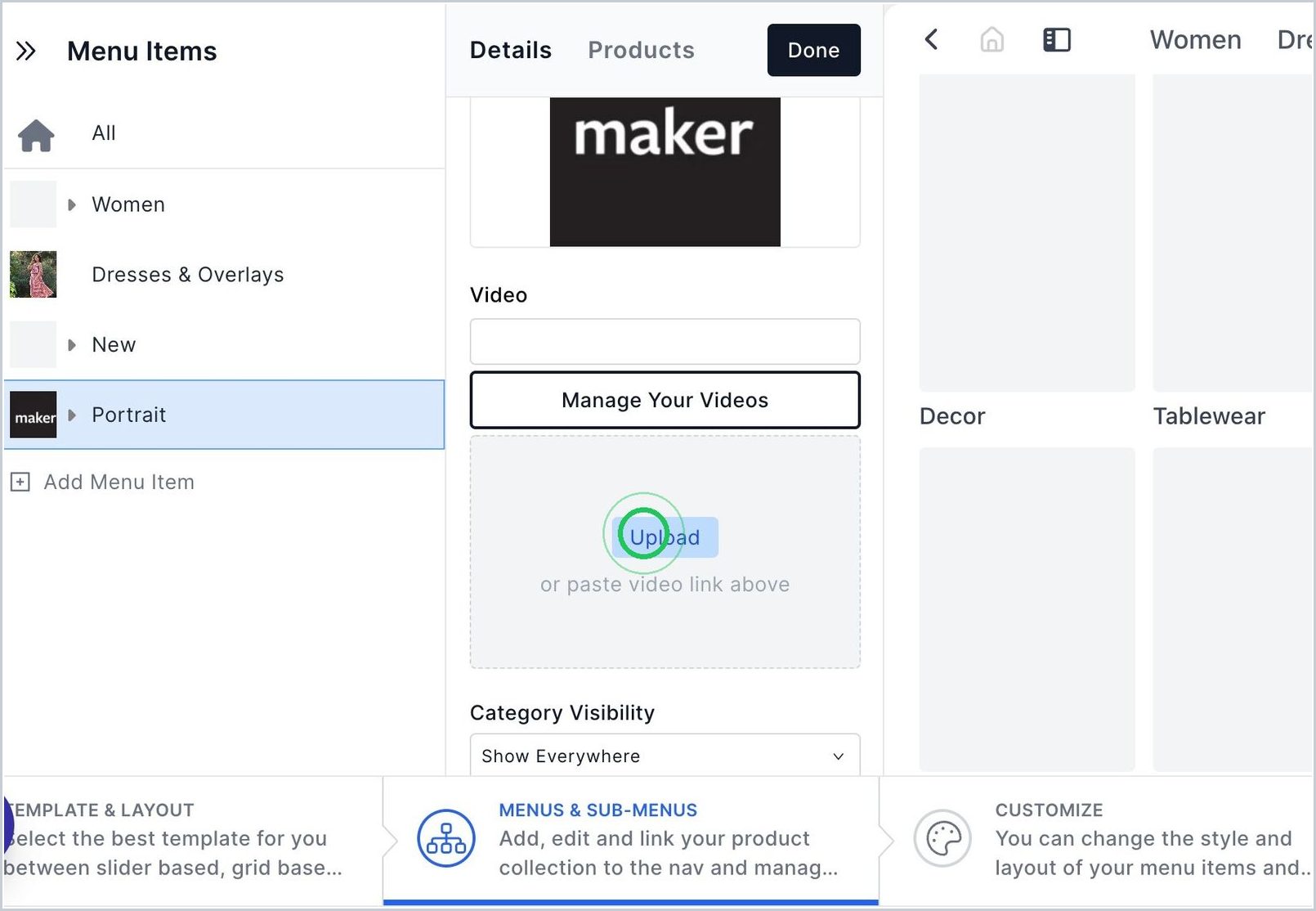Select the All home icon
This screenshot has width=1316, height=911.
36,135
